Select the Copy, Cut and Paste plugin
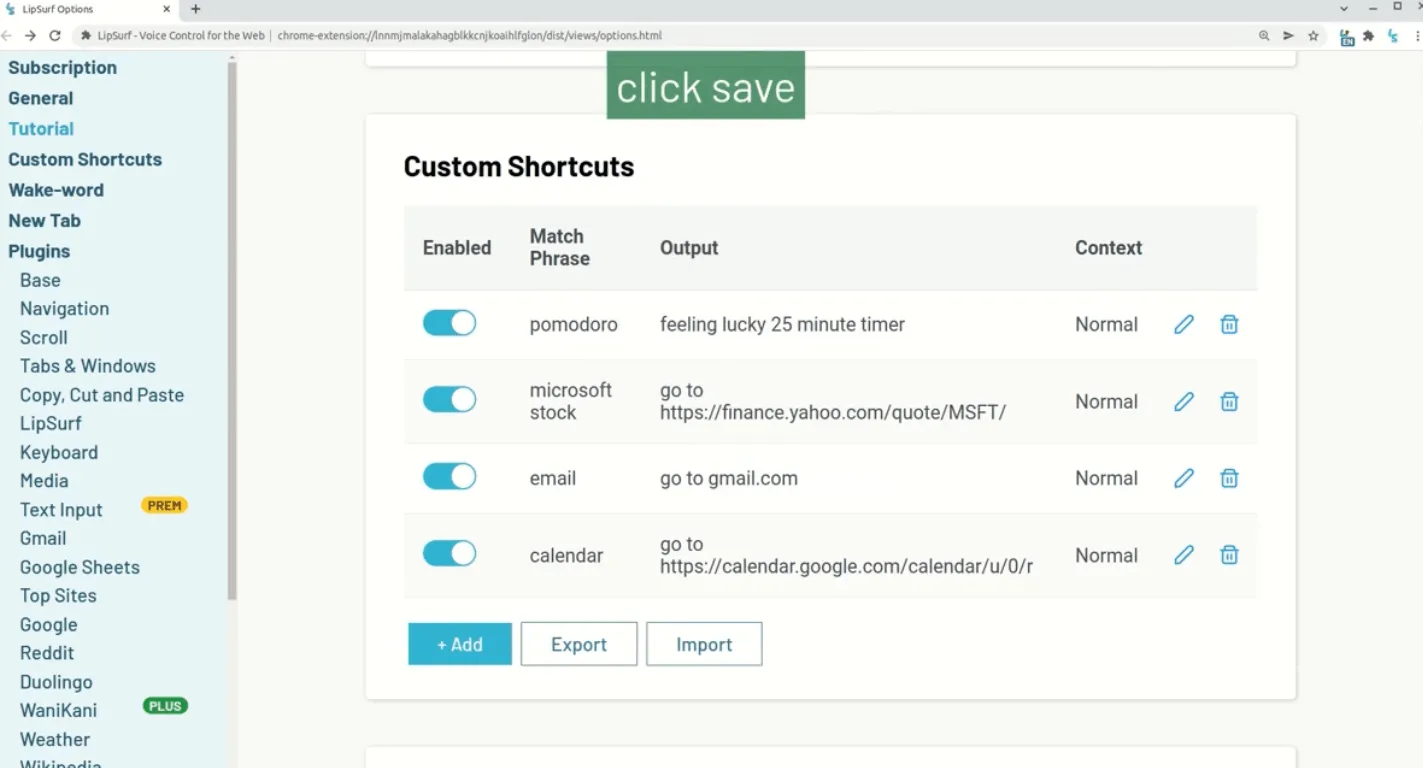This screenshot has height=768, width=1423. click(102, 395)
